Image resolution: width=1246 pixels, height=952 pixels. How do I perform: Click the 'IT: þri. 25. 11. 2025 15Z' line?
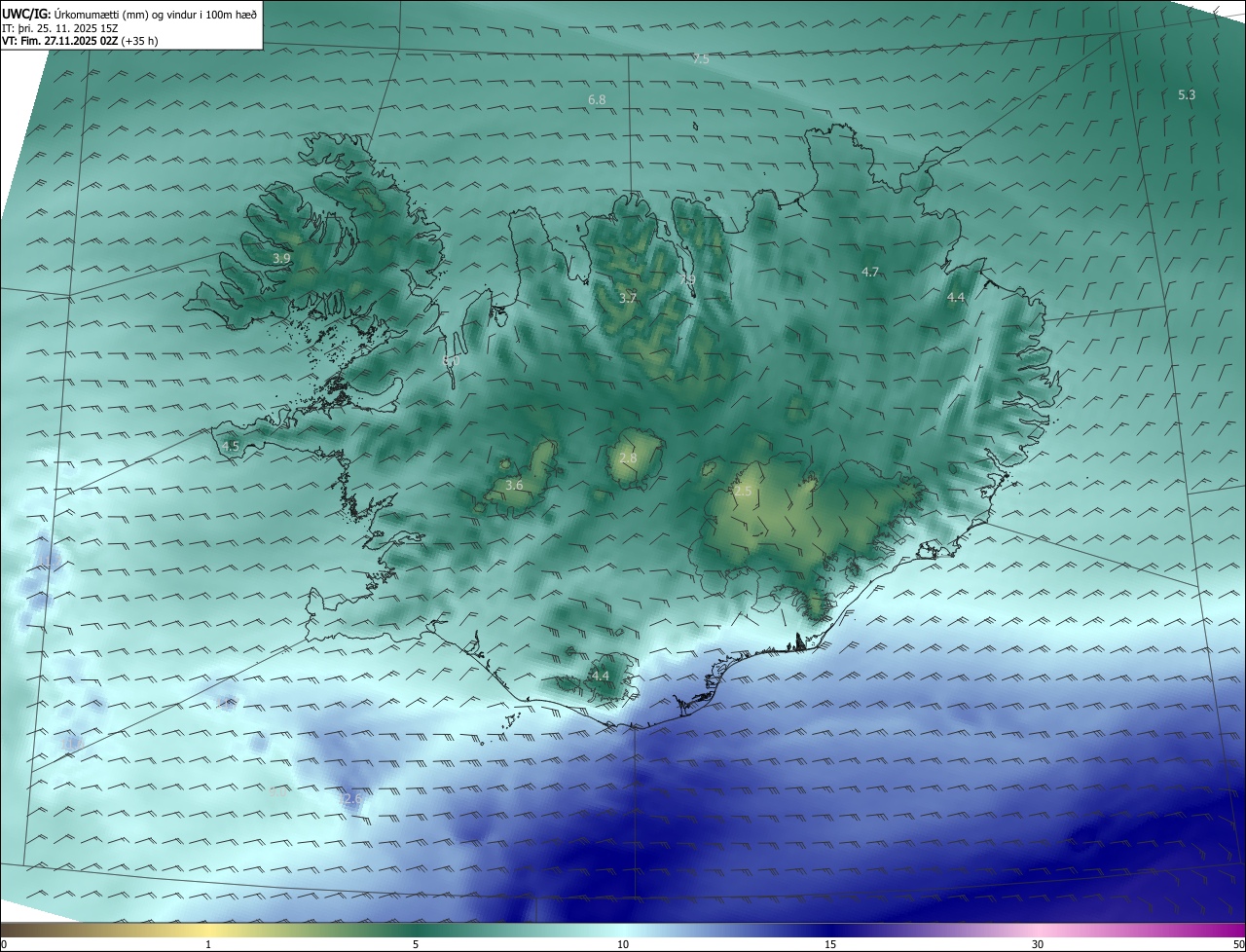(59, 27)
